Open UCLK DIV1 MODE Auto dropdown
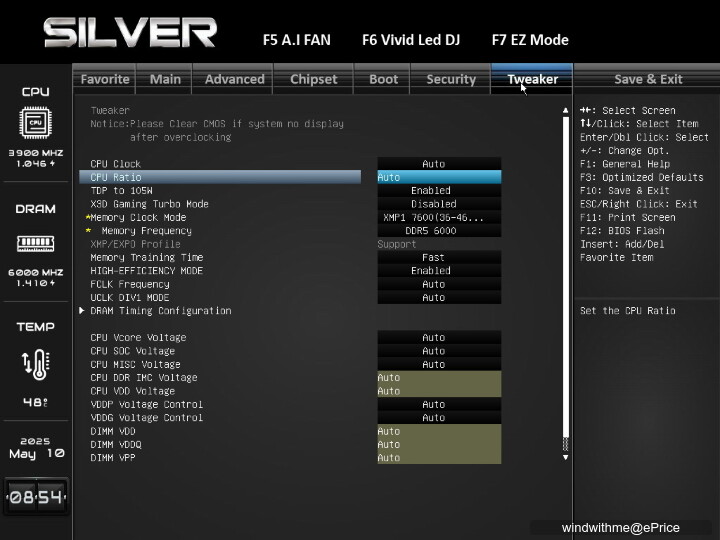The height and width of the screenshot is (540, 720). tap(439, 298)
